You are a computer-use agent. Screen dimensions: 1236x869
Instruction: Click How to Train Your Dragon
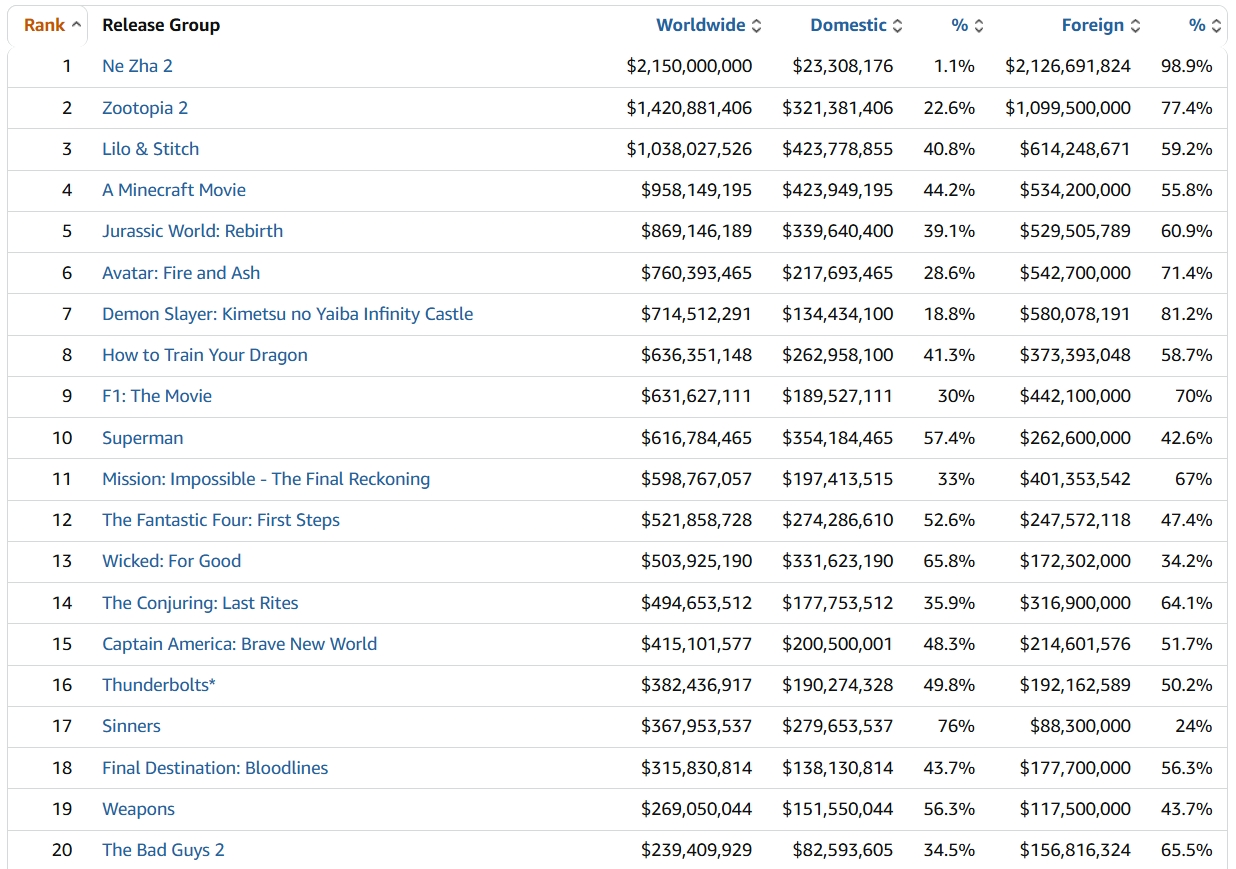click(x=205, y=355)
